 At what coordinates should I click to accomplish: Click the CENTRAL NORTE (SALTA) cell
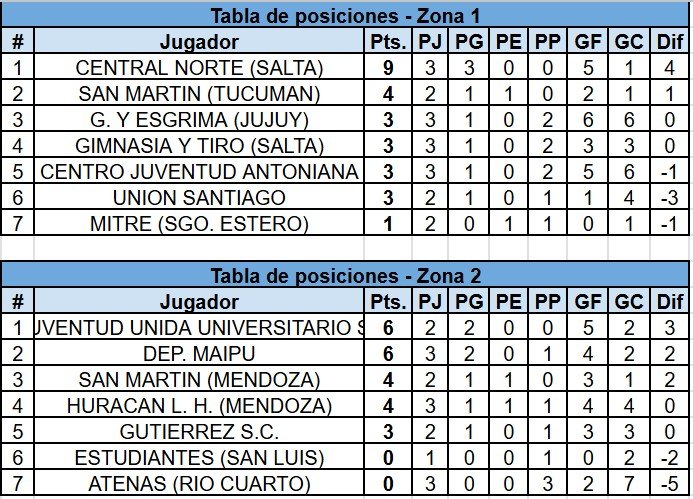[199, 68]
